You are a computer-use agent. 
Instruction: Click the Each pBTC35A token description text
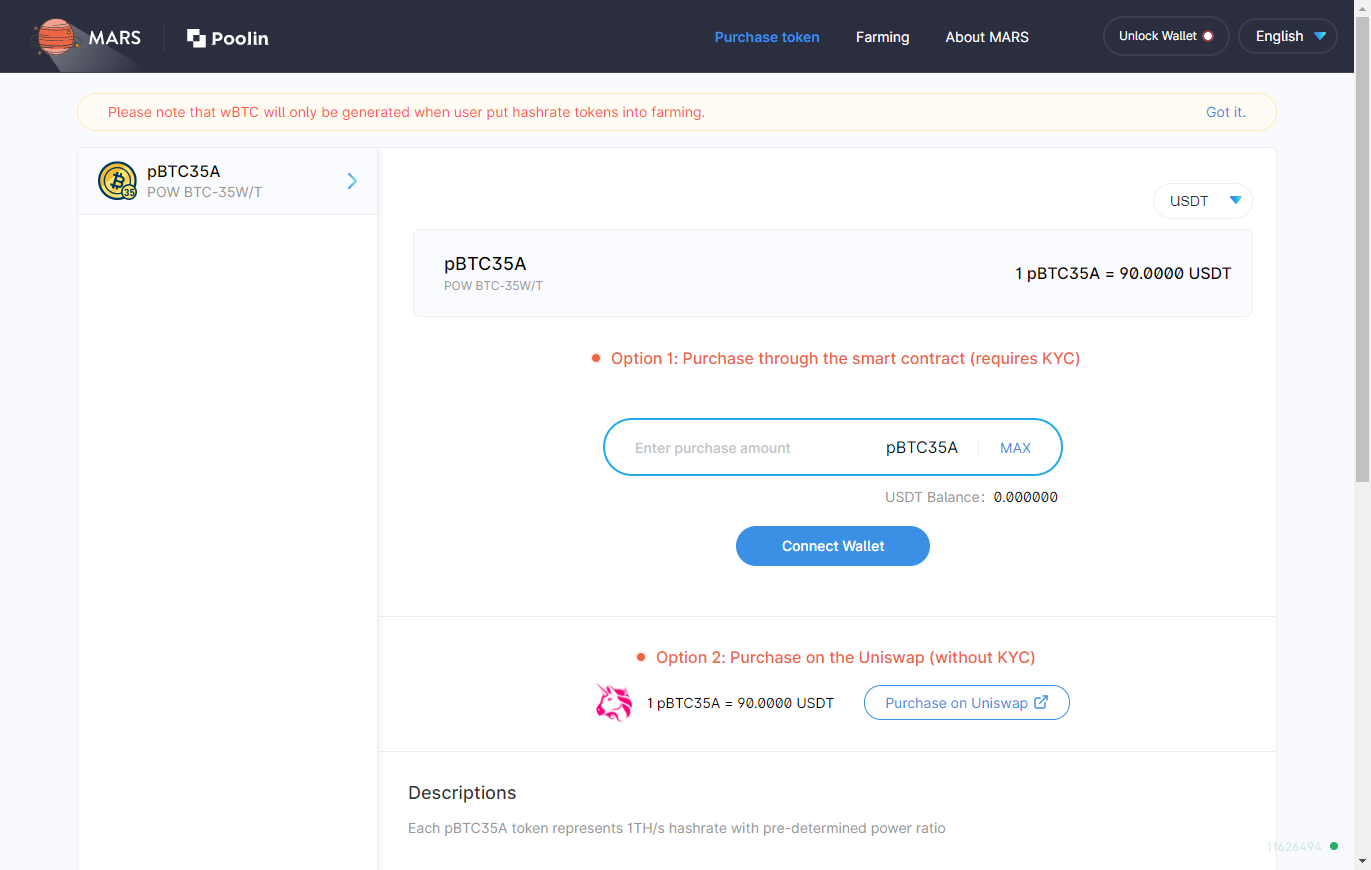[676, 828]
